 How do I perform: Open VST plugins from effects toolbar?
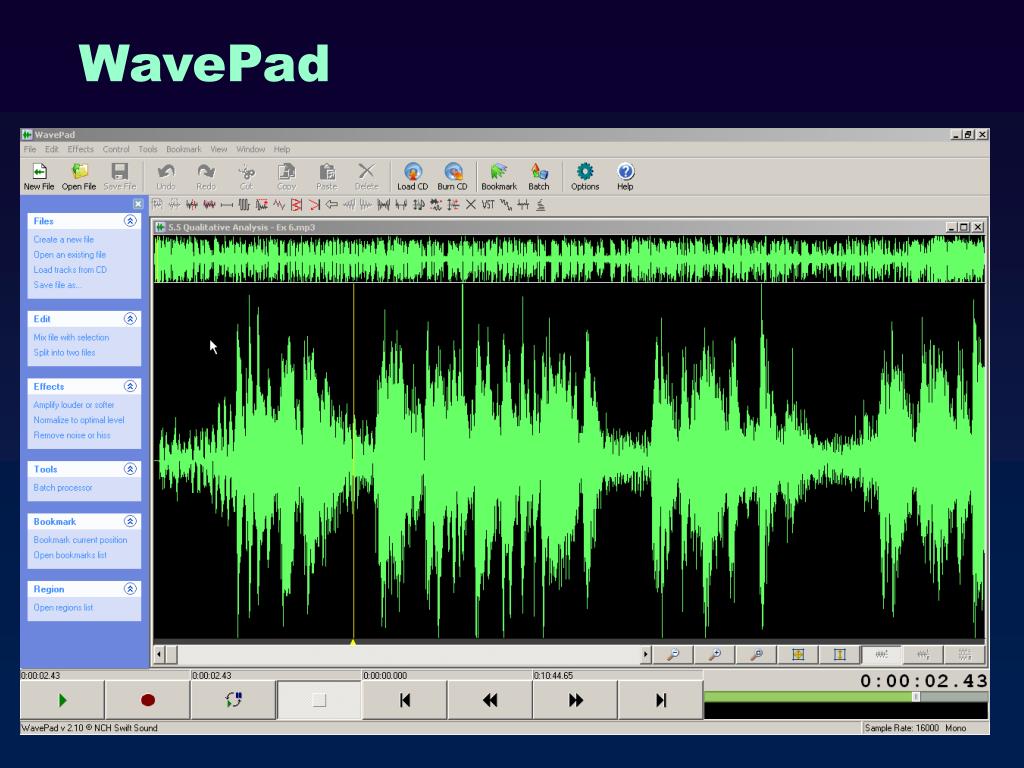[488, 205]
